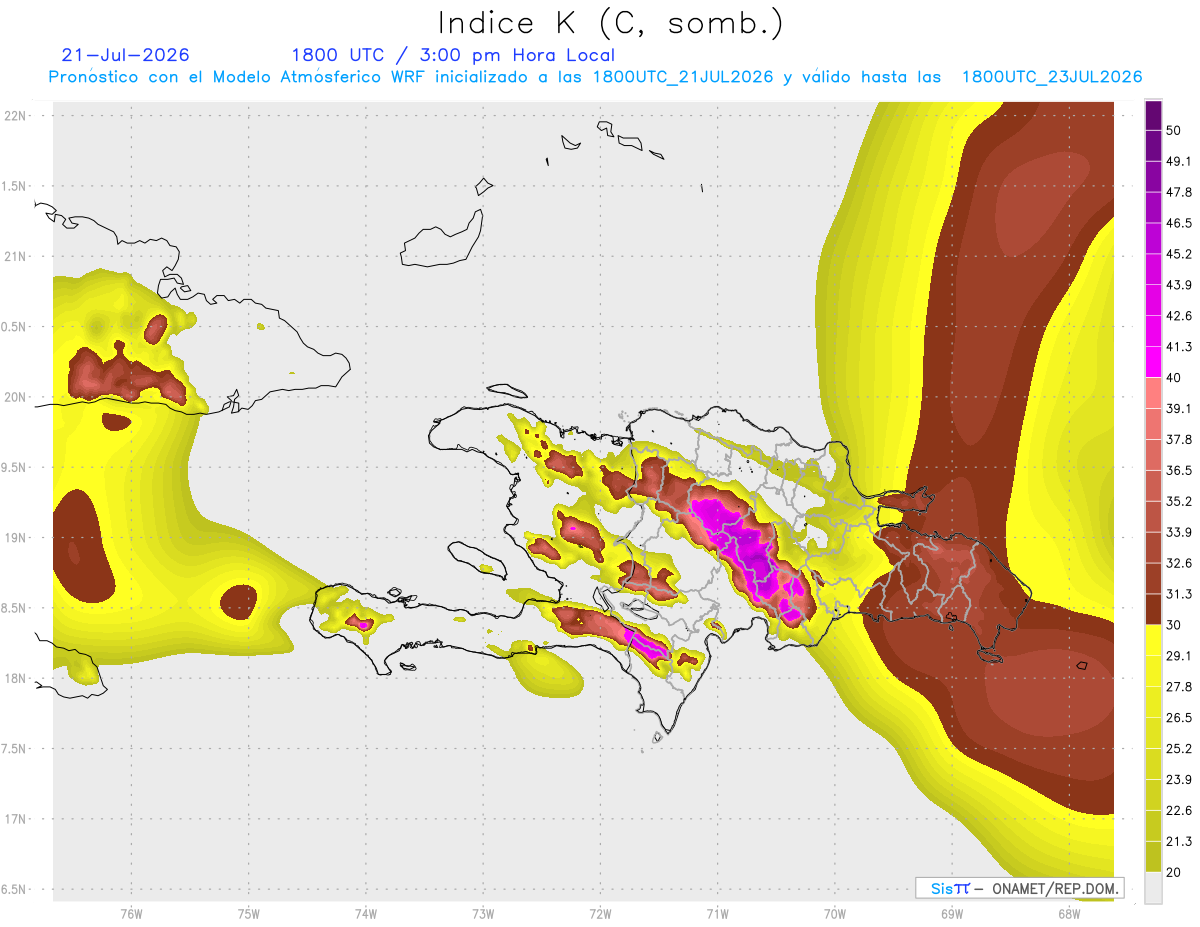Click the '22N' latitude label
The width and height of the screenshot is (1200, 927).
click(x=14, y=116)
